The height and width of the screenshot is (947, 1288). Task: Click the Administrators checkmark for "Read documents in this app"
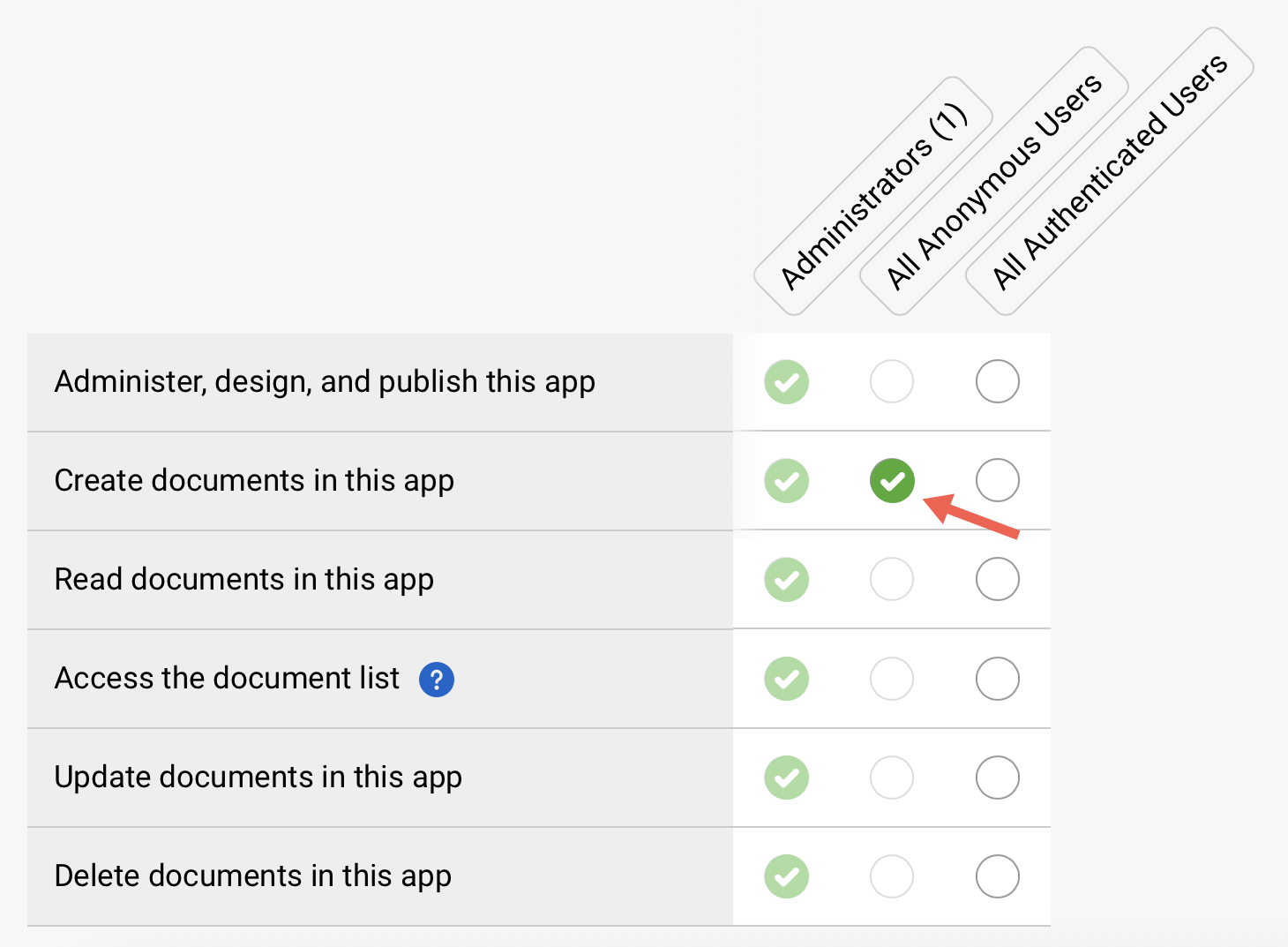[786, 579]
